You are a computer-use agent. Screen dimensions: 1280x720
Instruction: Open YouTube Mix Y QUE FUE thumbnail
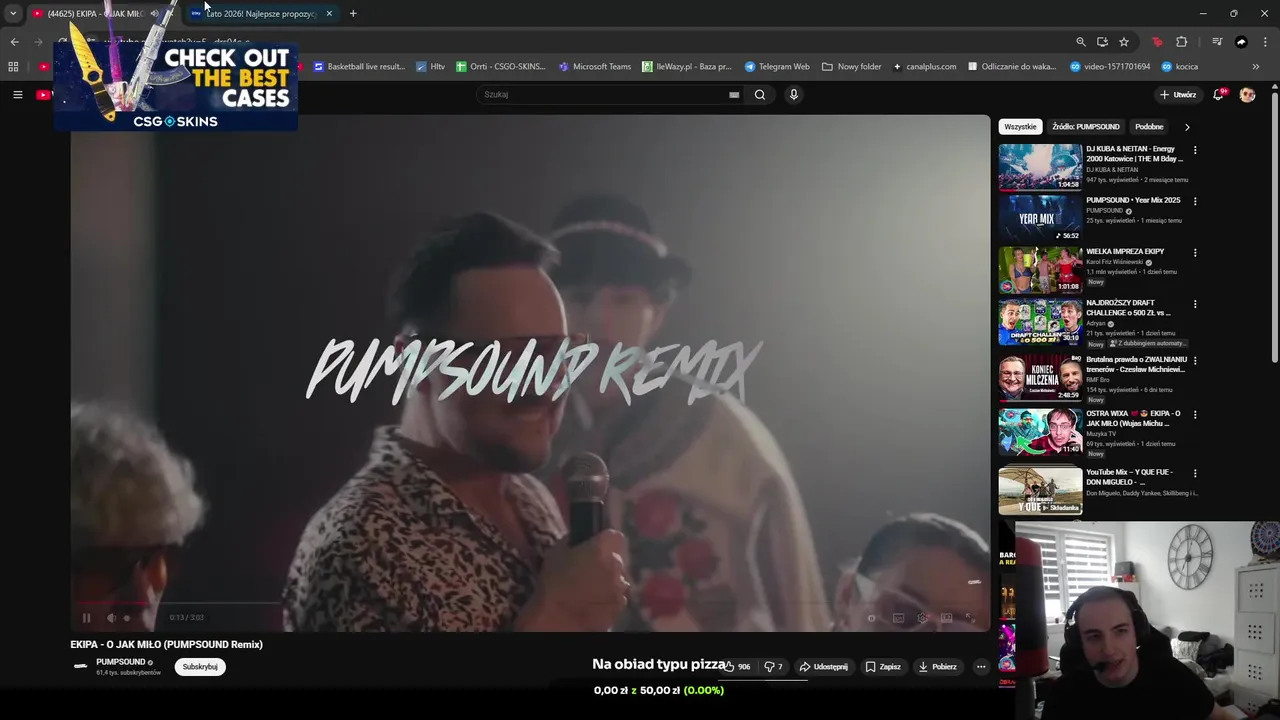[x=1040, y=490]
